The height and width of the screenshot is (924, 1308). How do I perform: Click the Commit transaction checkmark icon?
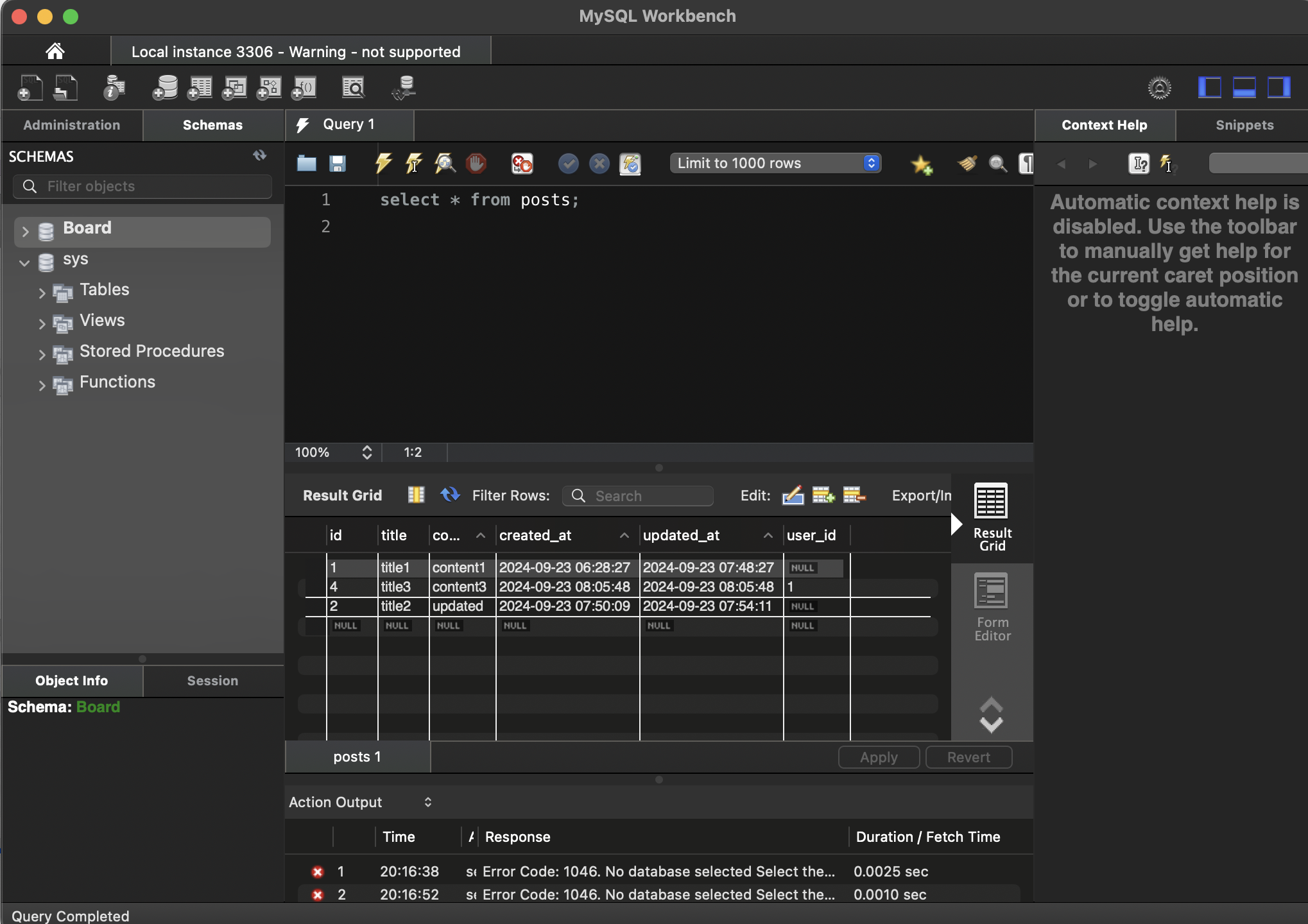coord(568,164)
